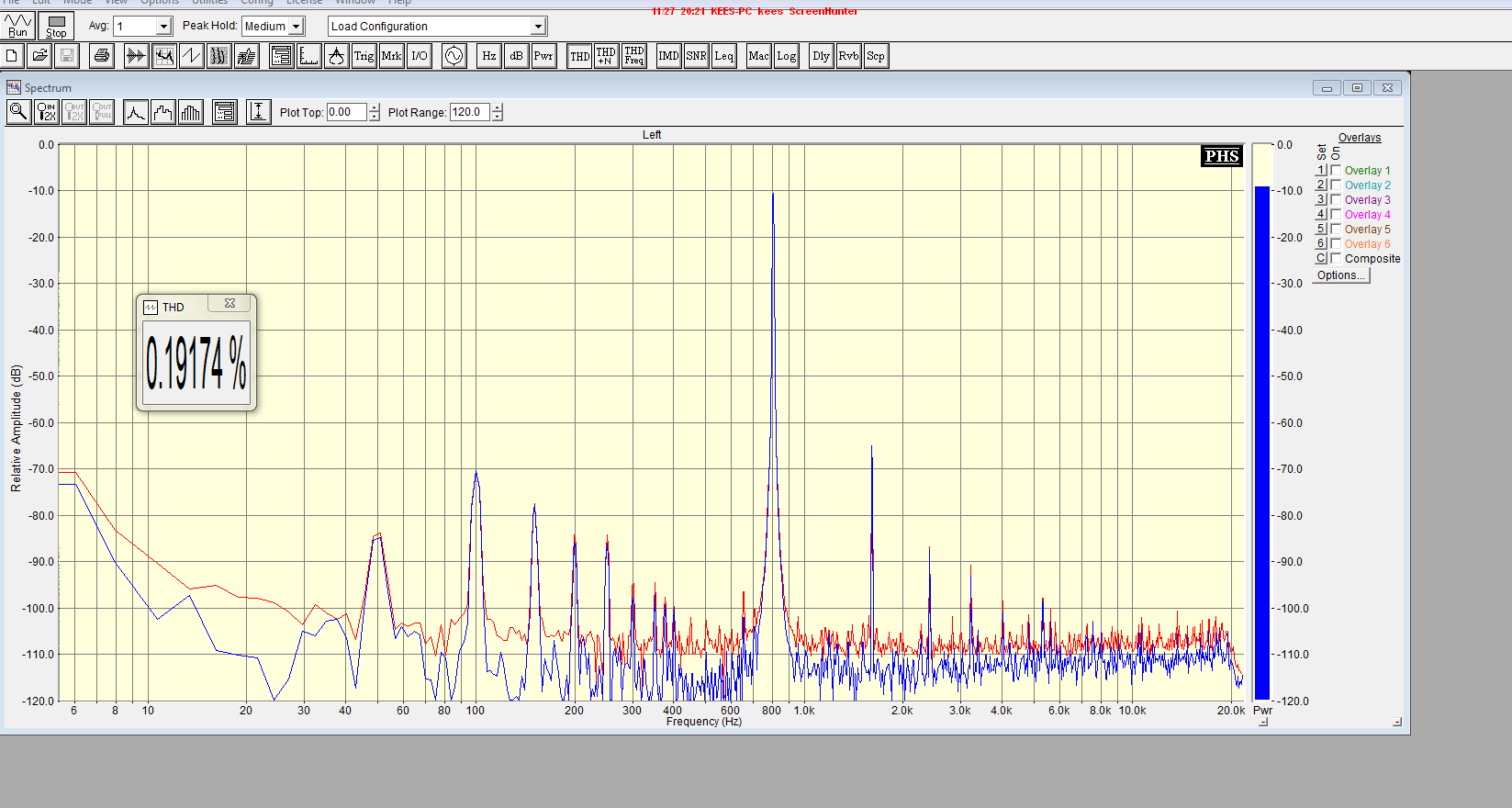Click into the Plot Top value field
The width and height of the screenshot is (1512, 808).
point(347,112)
